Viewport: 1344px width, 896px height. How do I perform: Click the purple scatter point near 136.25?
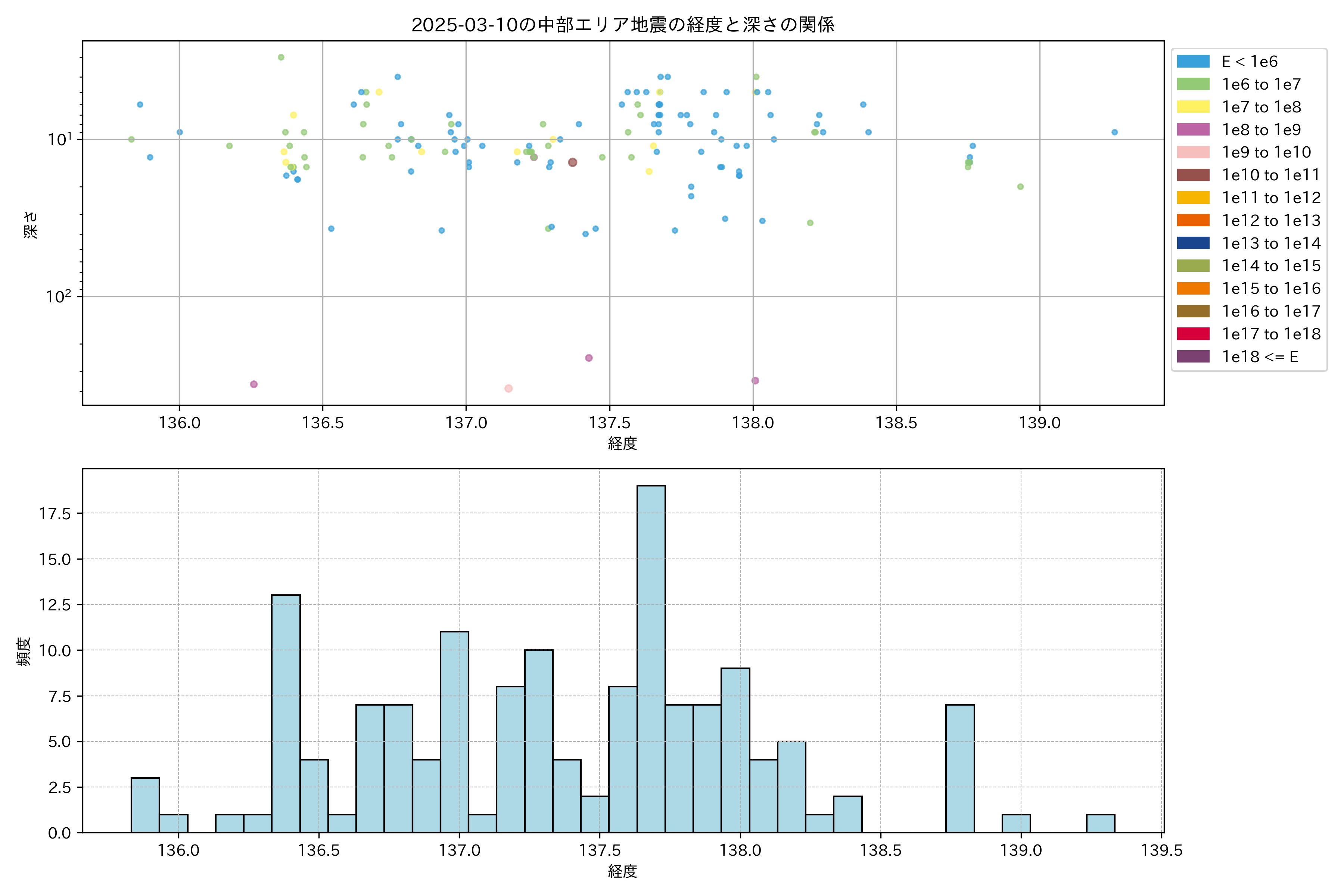(254, 384)
